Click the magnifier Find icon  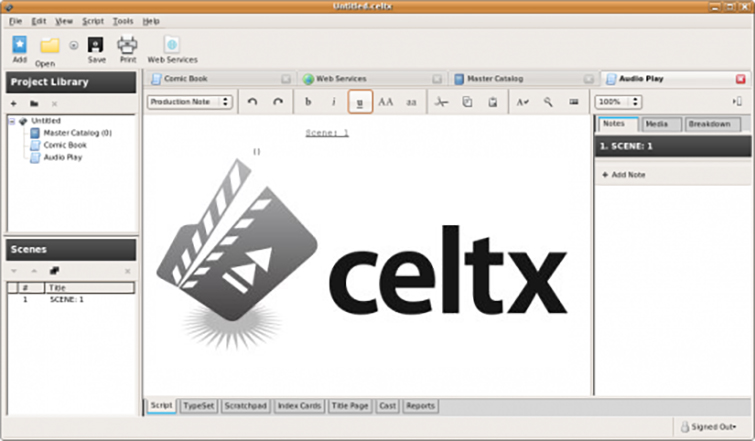[548, 102]
